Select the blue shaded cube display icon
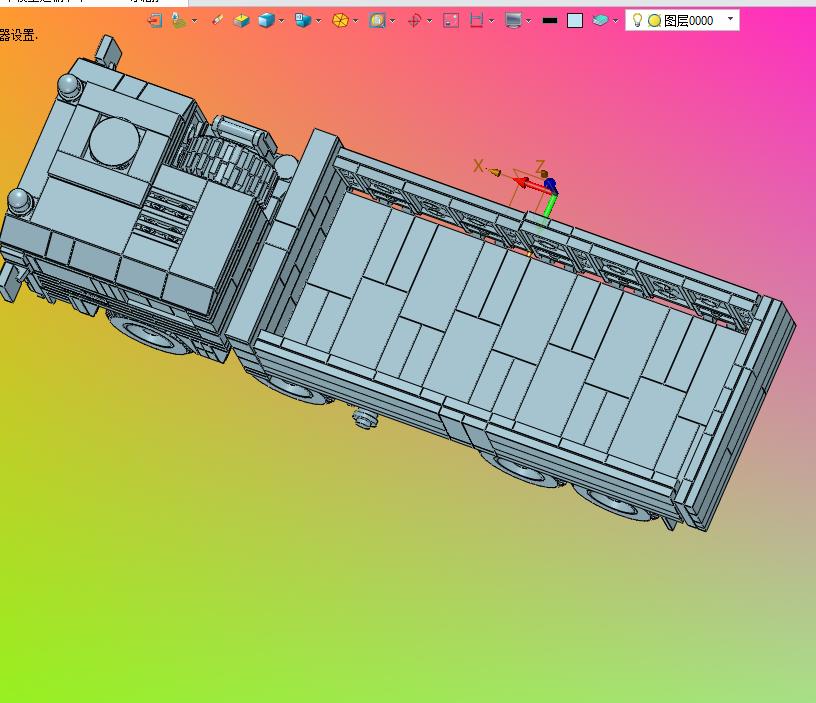This screenshot has height=703, width=816. [266, 21]
